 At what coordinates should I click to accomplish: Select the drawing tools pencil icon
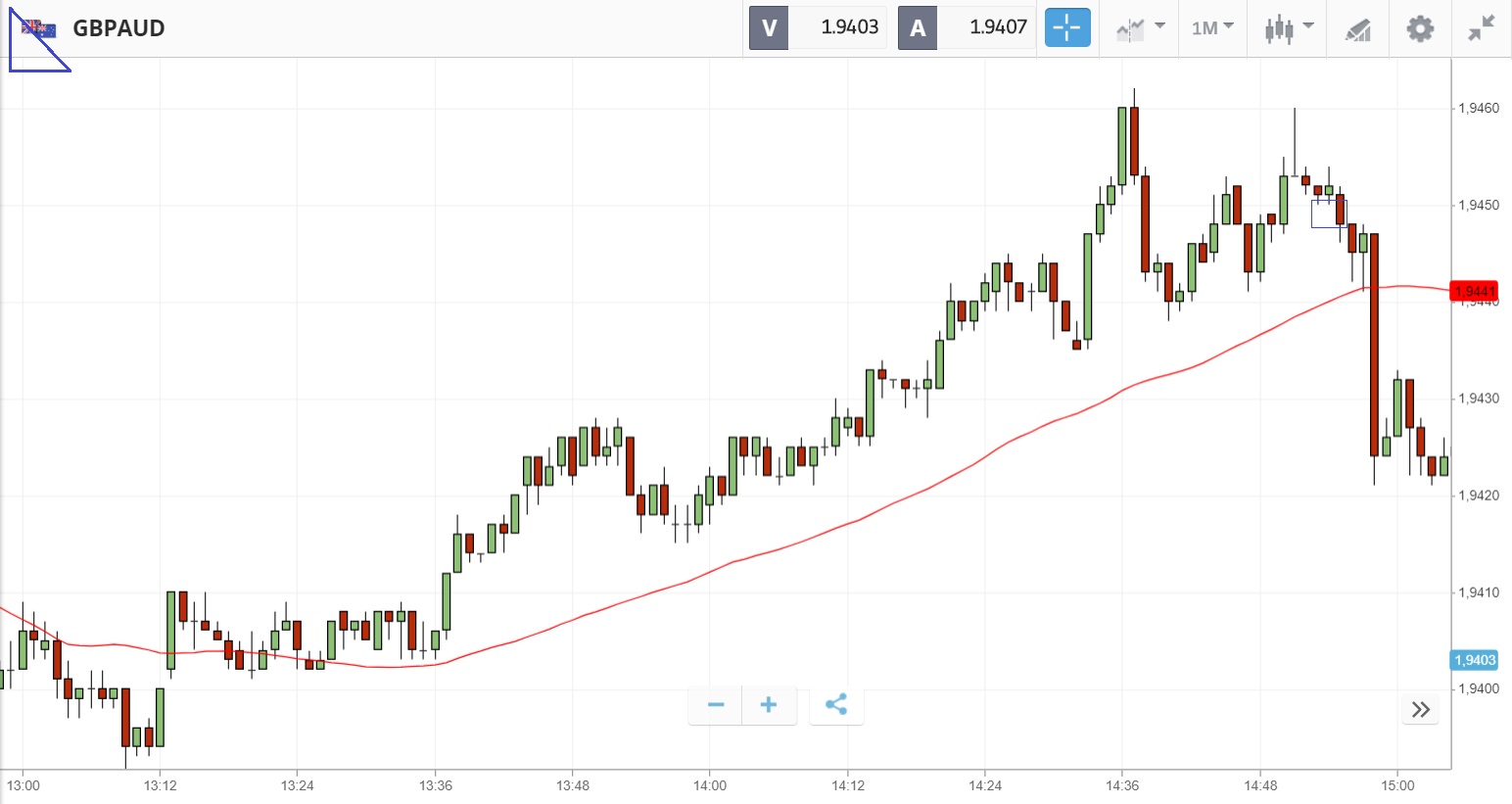coord(1357,29)
